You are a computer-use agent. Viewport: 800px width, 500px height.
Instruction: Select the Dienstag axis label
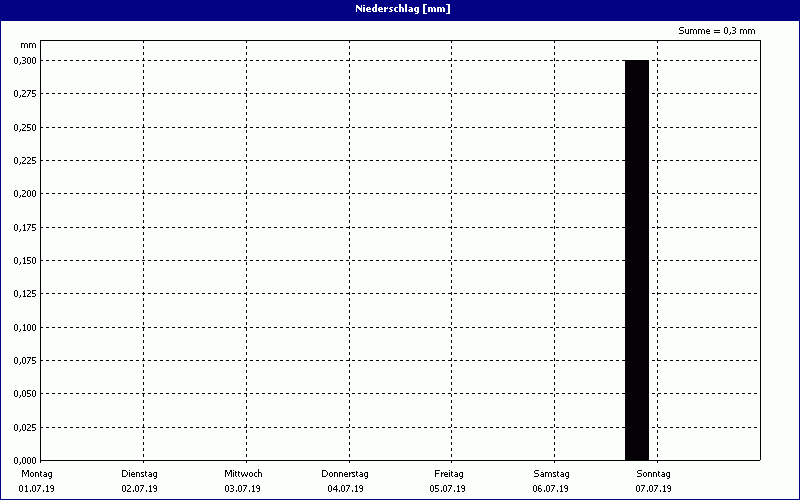click(x=139, y=473)
